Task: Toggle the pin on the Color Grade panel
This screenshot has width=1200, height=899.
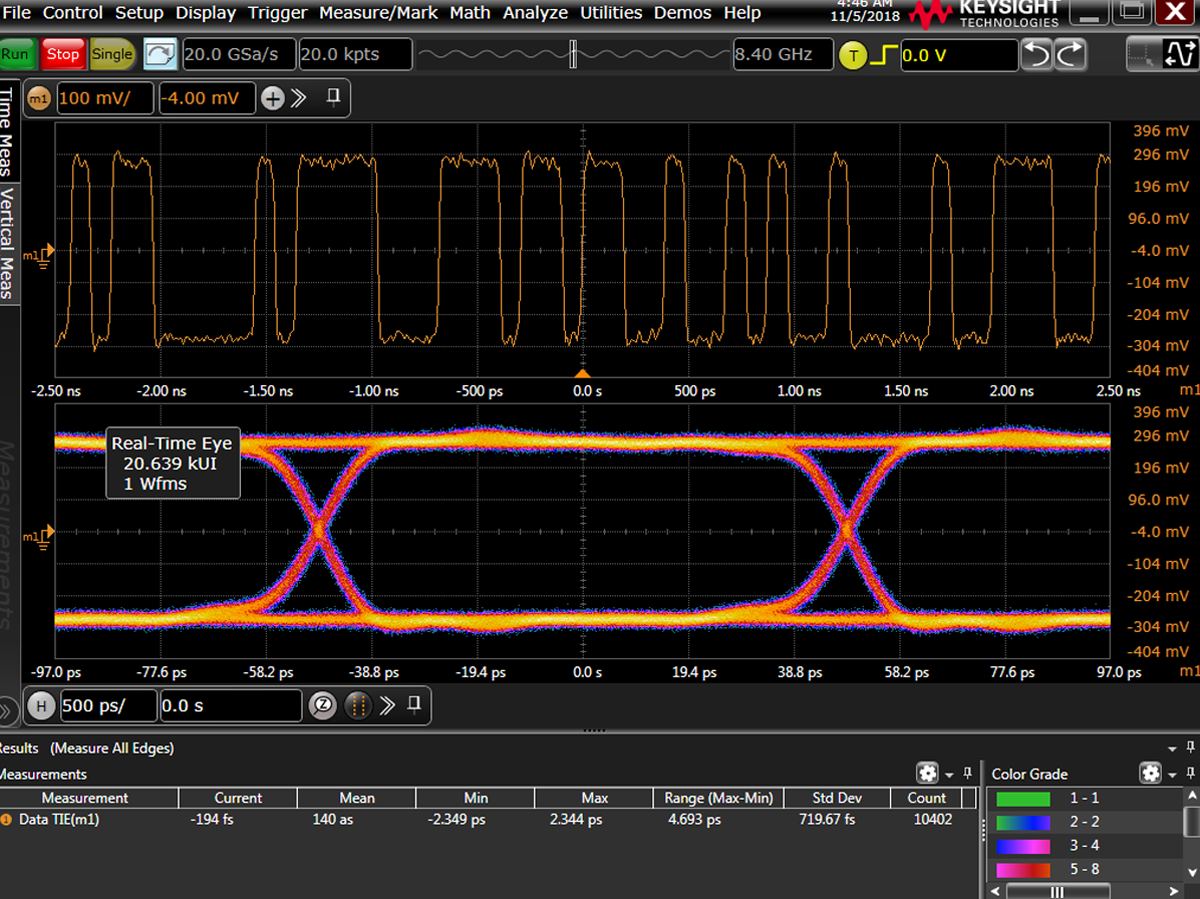Action: [1189, 773]
